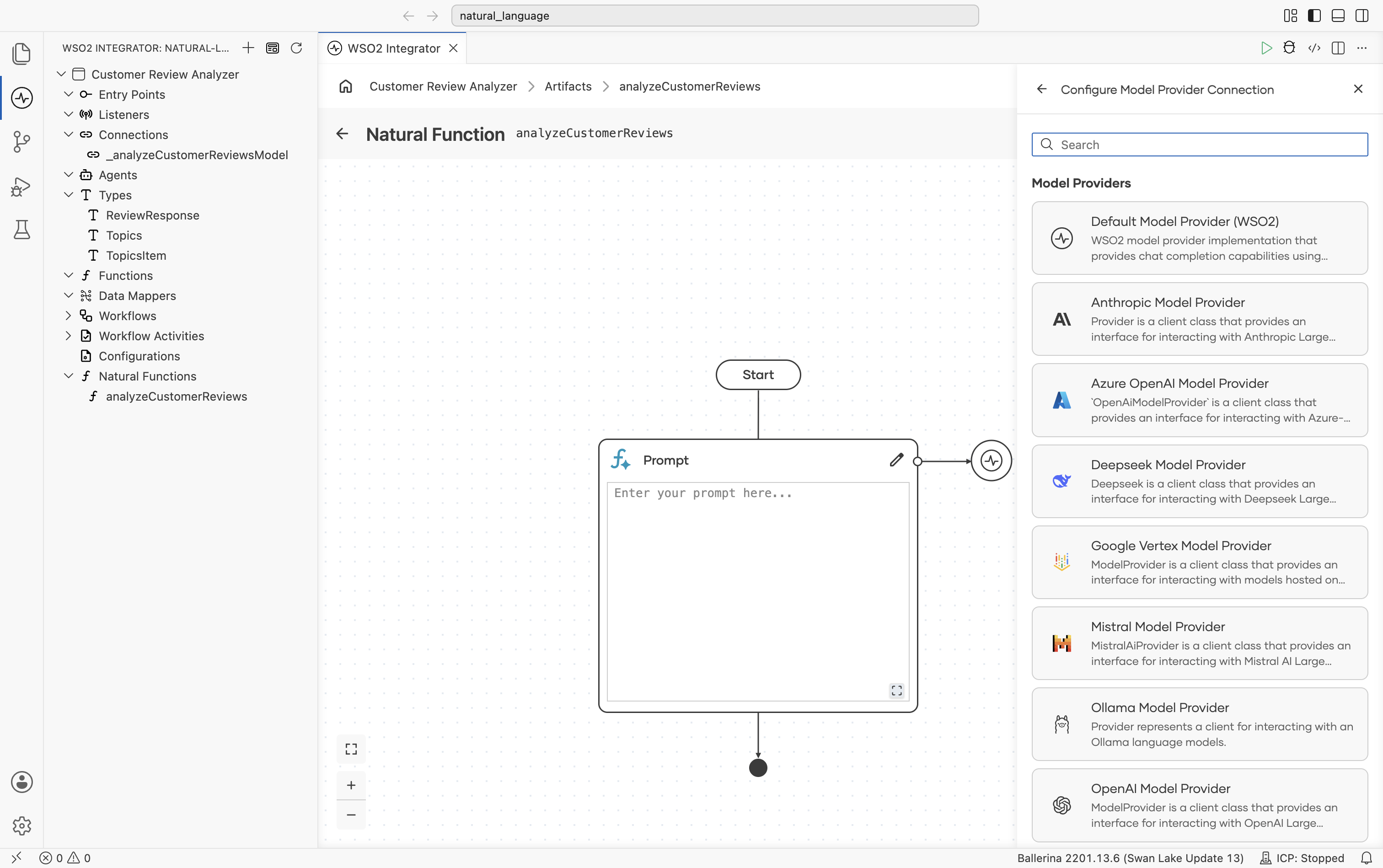This screenshot has height=868, width=1383.
Task: Expand the prompt text area to fullscreen
Action: pos(897,691)
